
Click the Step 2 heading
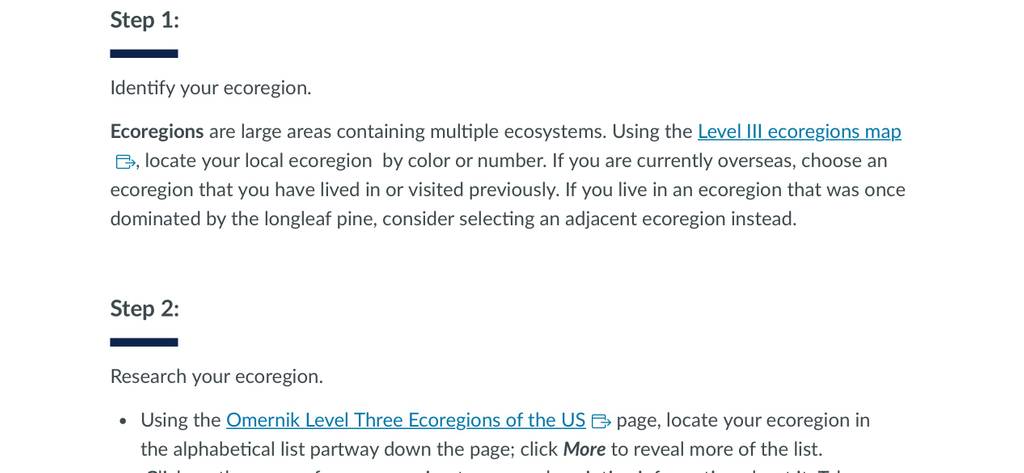click(144, 308)
